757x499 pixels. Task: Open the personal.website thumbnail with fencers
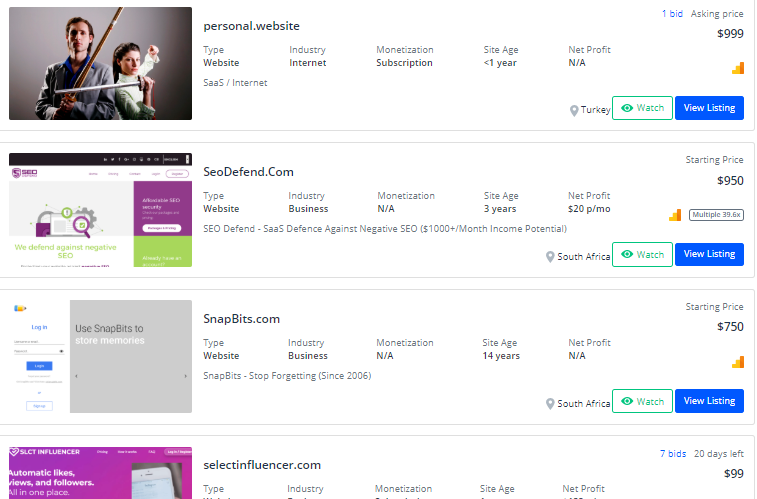(x=100, y=63)
